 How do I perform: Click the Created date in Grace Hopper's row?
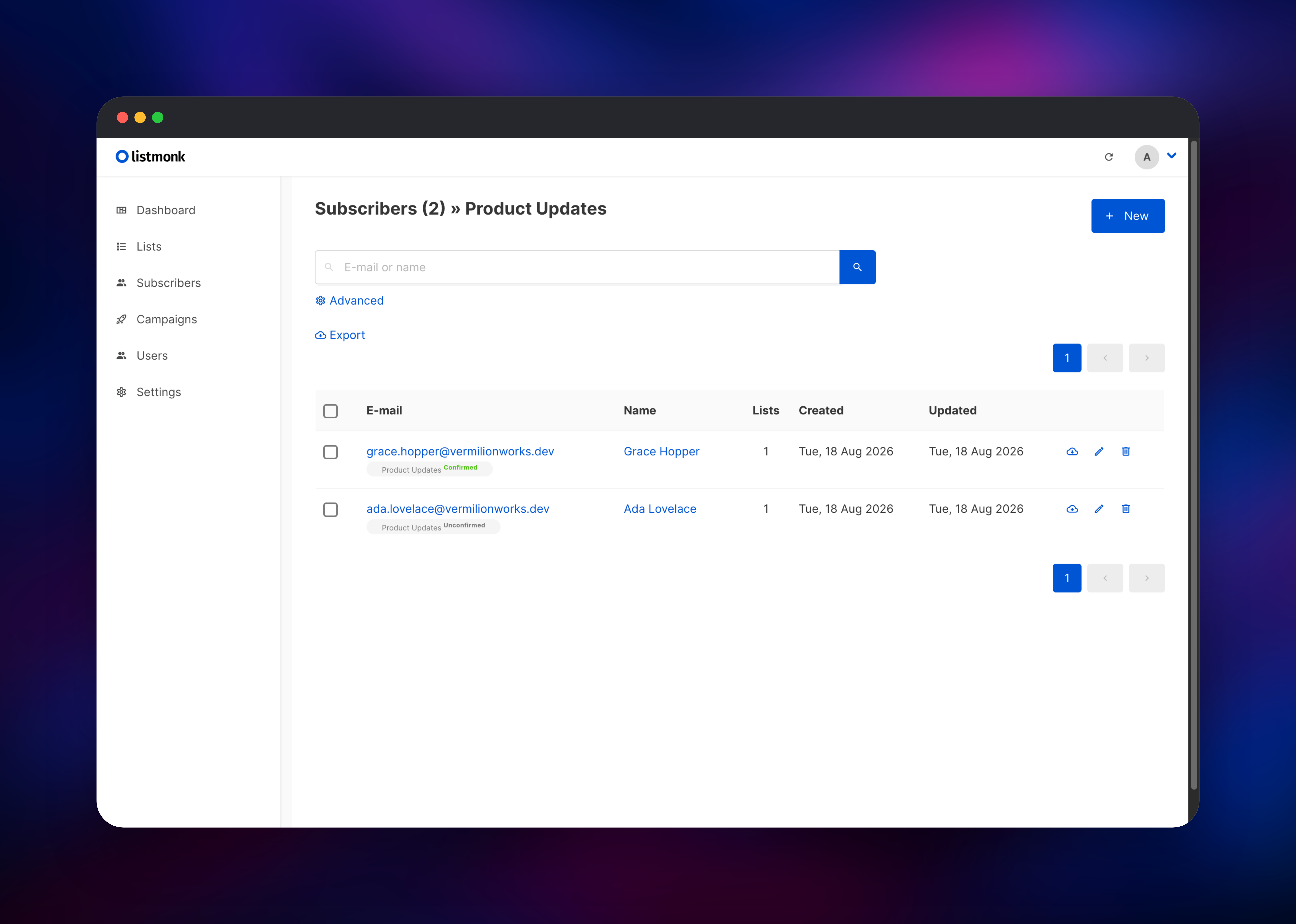(846, 452)
